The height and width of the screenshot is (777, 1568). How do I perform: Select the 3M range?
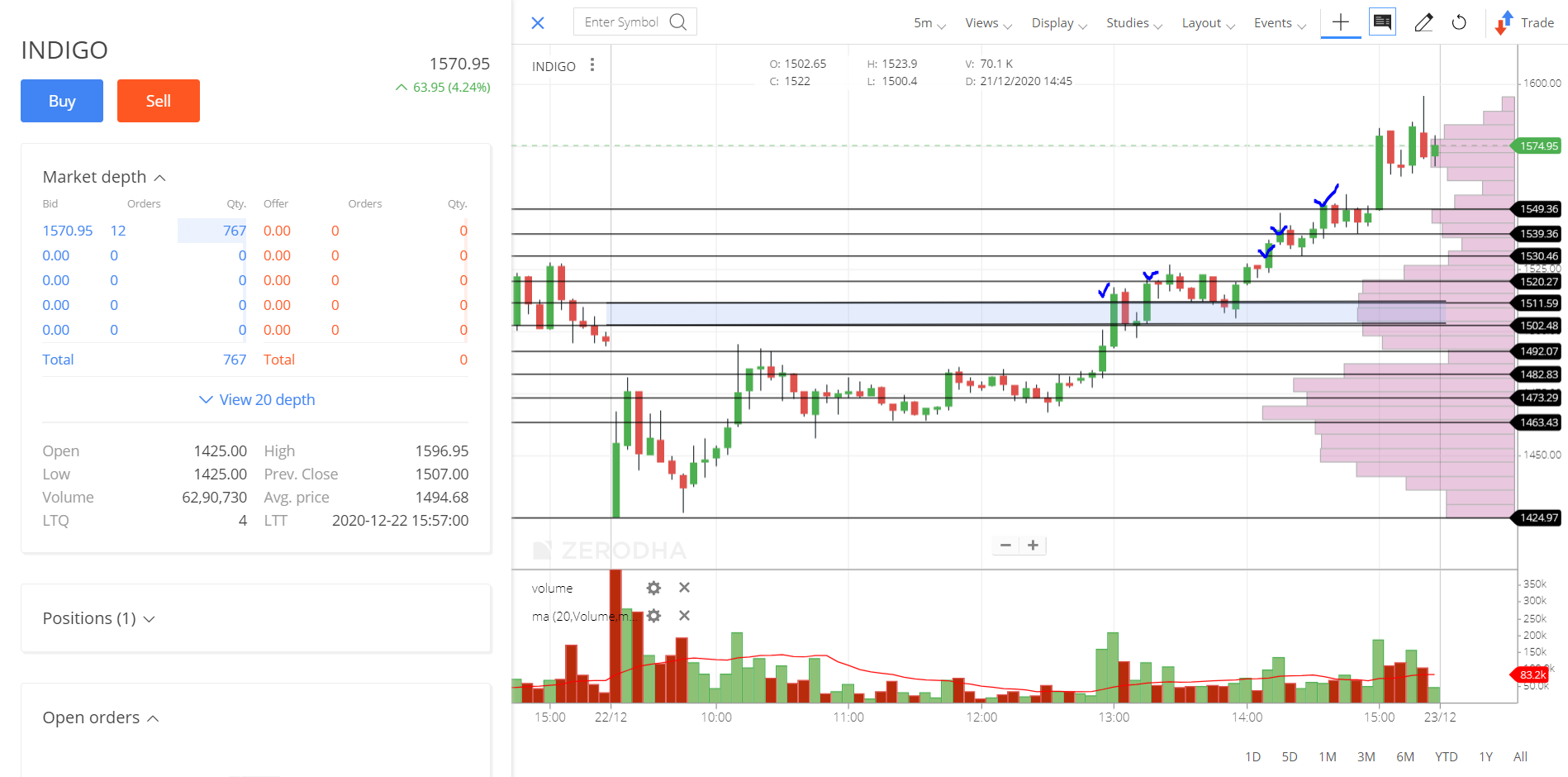1366,756
